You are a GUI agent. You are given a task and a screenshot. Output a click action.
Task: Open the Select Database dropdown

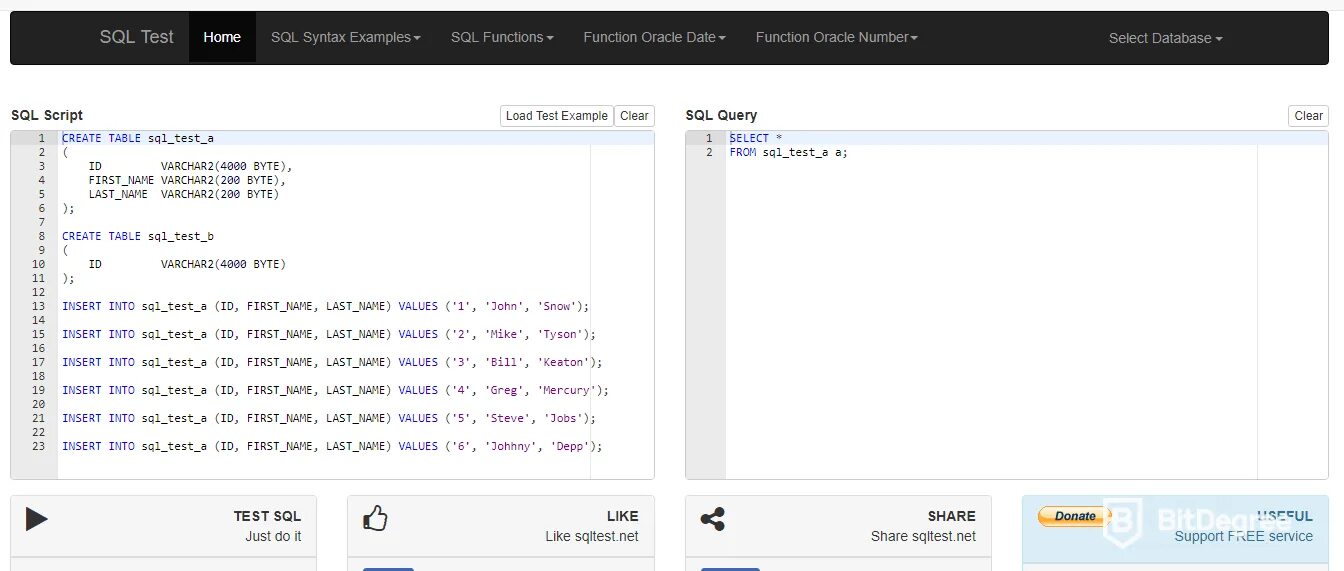(x=1165, y=38)
